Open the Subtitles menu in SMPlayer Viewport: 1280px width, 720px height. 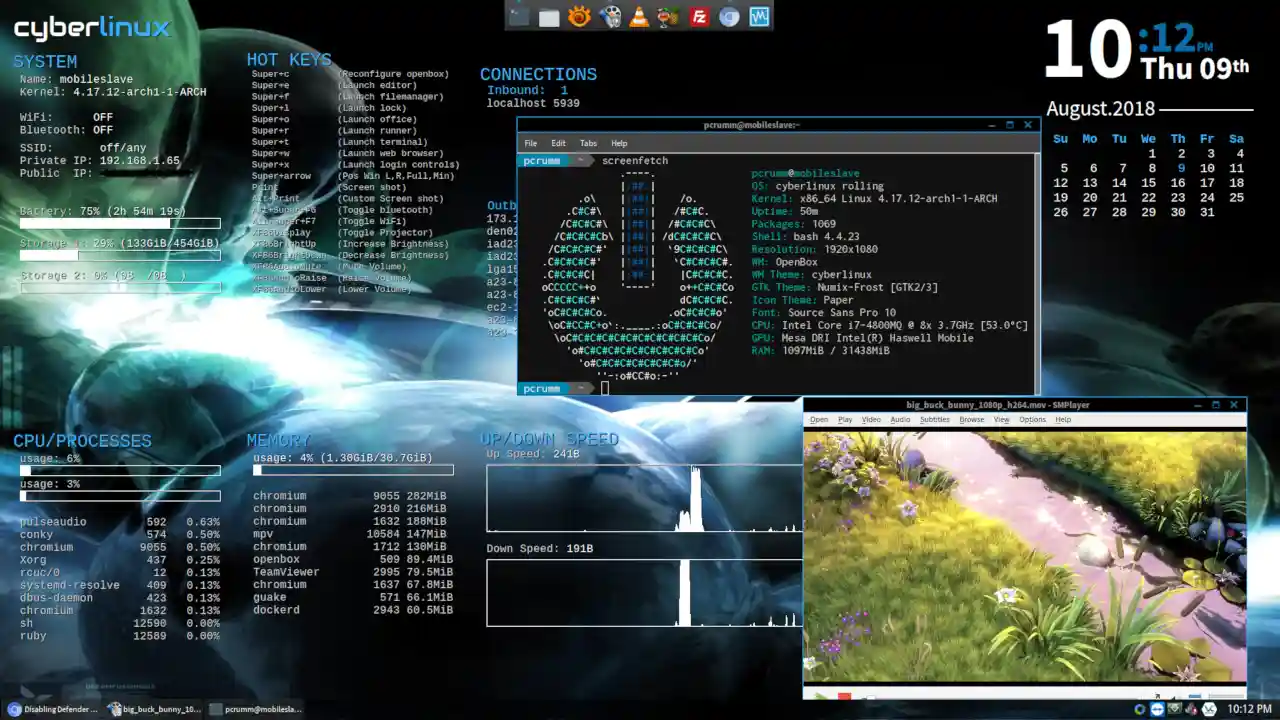tap(934, 419)
